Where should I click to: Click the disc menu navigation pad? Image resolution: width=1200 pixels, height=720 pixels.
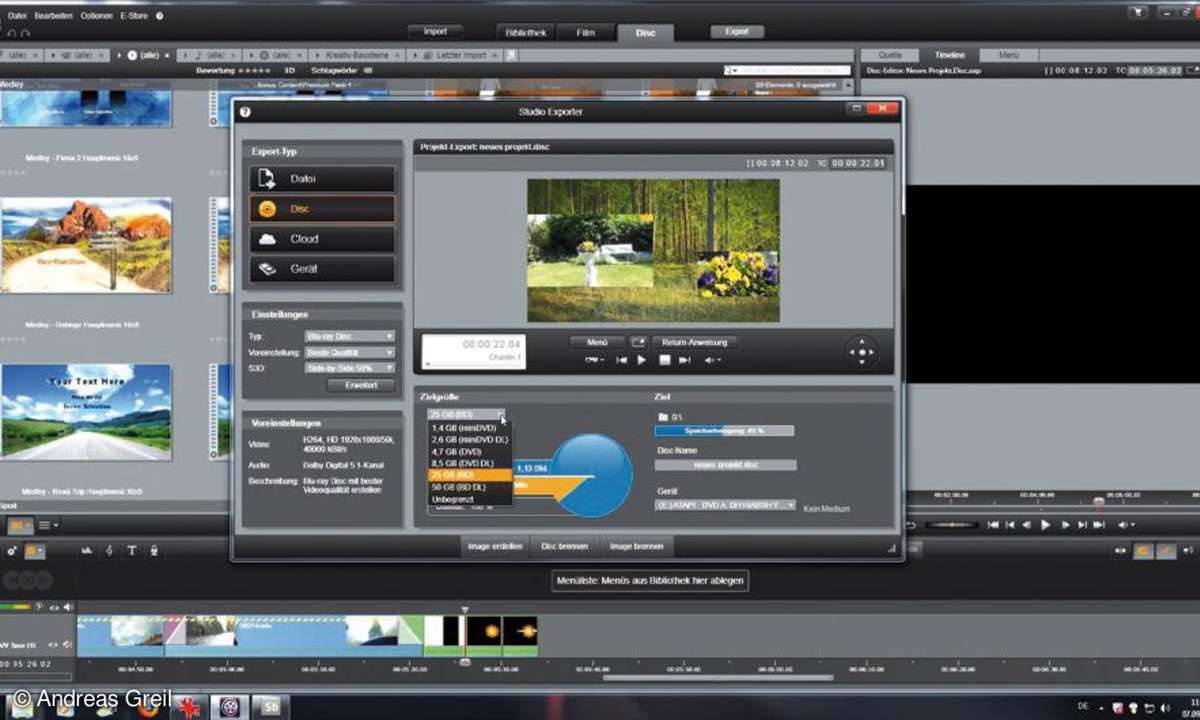tap(861, 352)
